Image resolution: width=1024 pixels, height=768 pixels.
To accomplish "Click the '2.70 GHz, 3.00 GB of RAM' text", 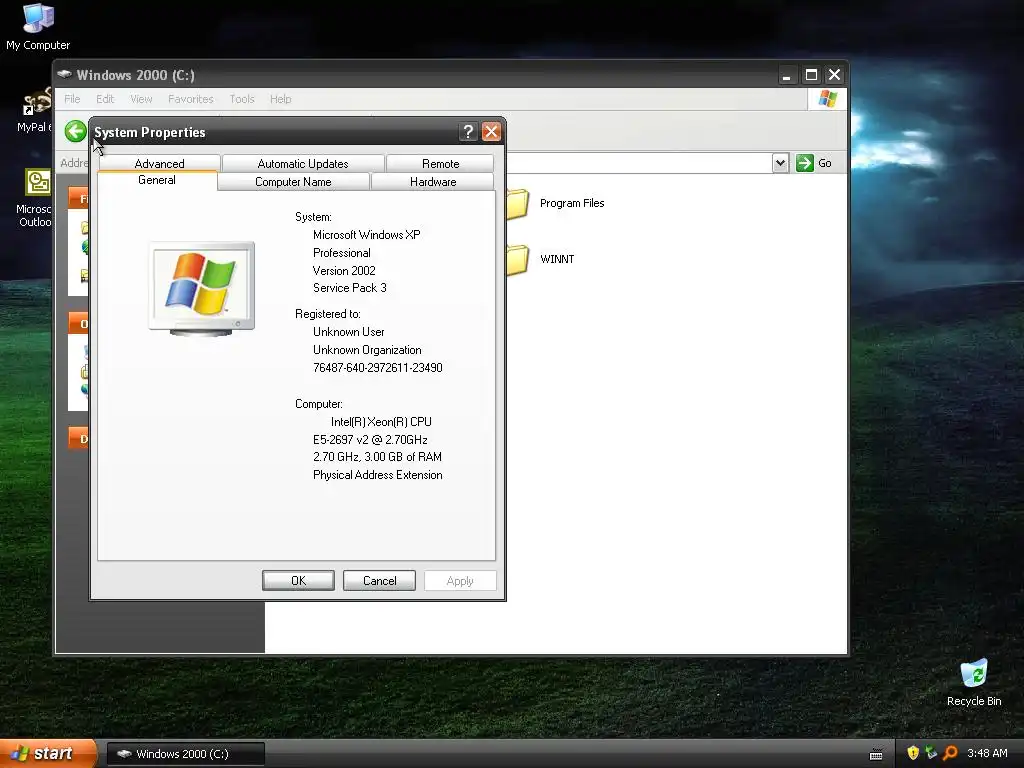I will click(x=377, y=456).
